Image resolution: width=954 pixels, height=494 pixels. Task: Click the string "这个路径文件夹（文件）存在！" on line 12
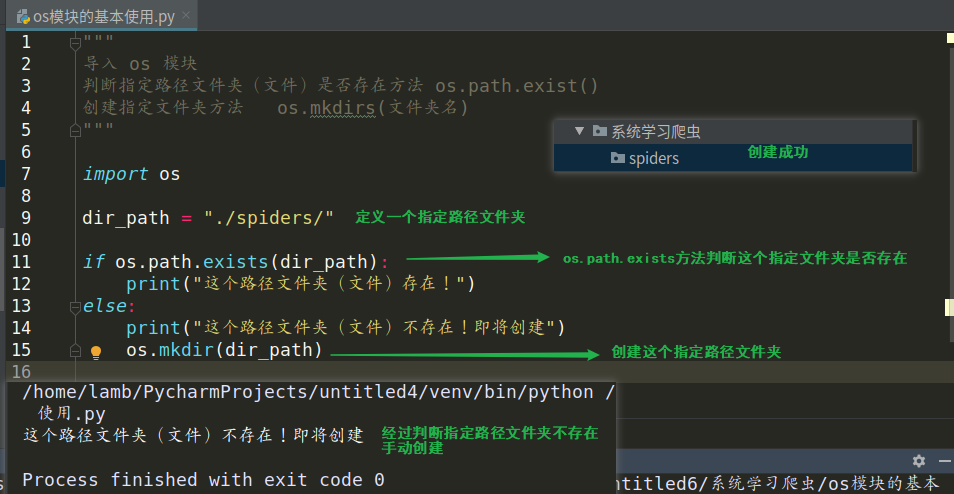coord(328,284)
